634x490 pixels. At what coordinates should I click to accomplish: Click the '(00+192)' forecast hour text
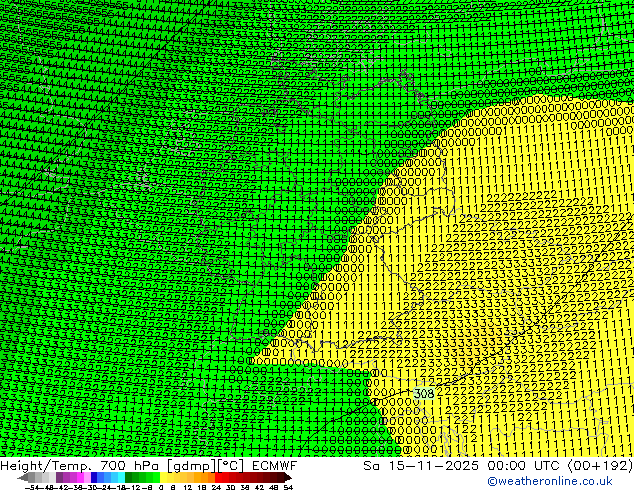600,465
